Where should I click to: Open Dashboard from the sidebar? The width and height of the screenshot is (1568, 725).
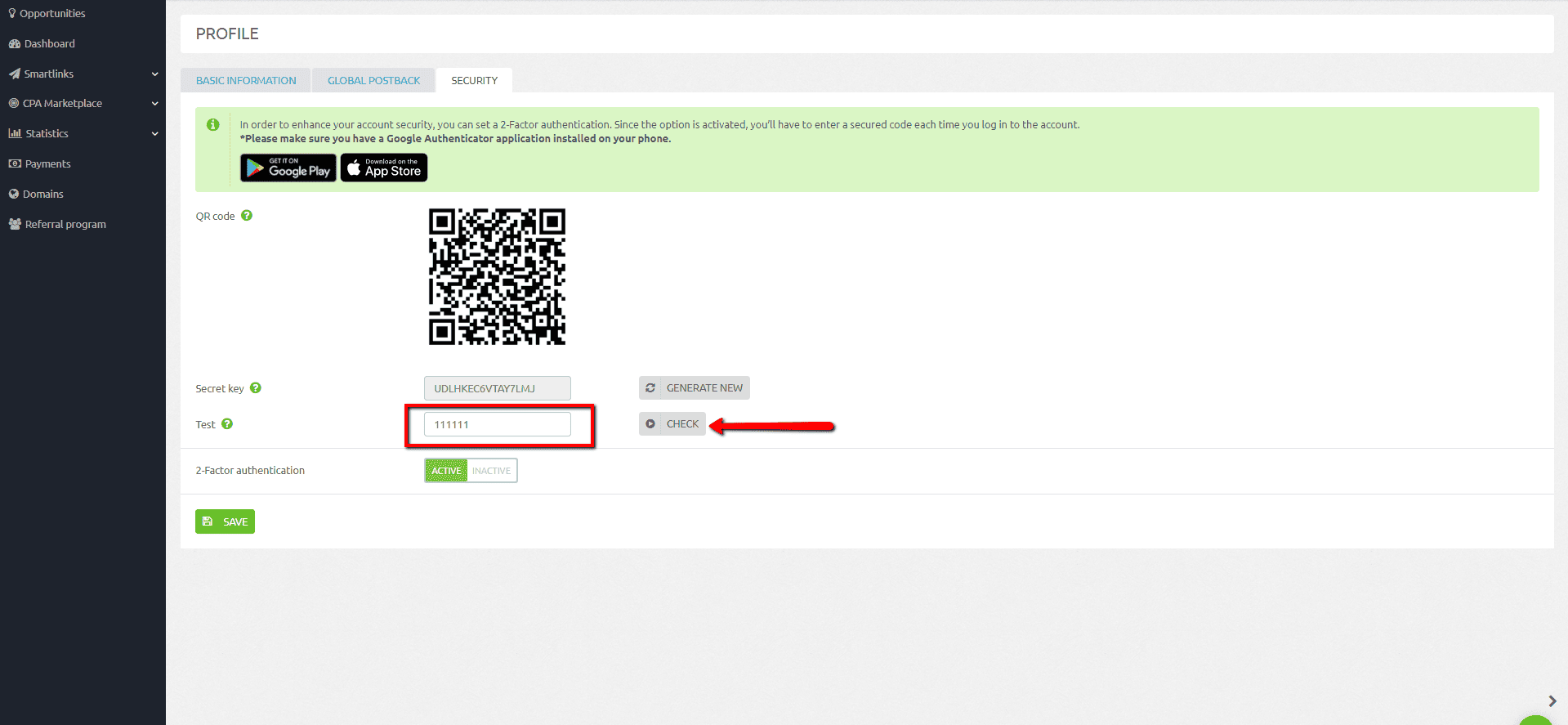click(49, 44)
